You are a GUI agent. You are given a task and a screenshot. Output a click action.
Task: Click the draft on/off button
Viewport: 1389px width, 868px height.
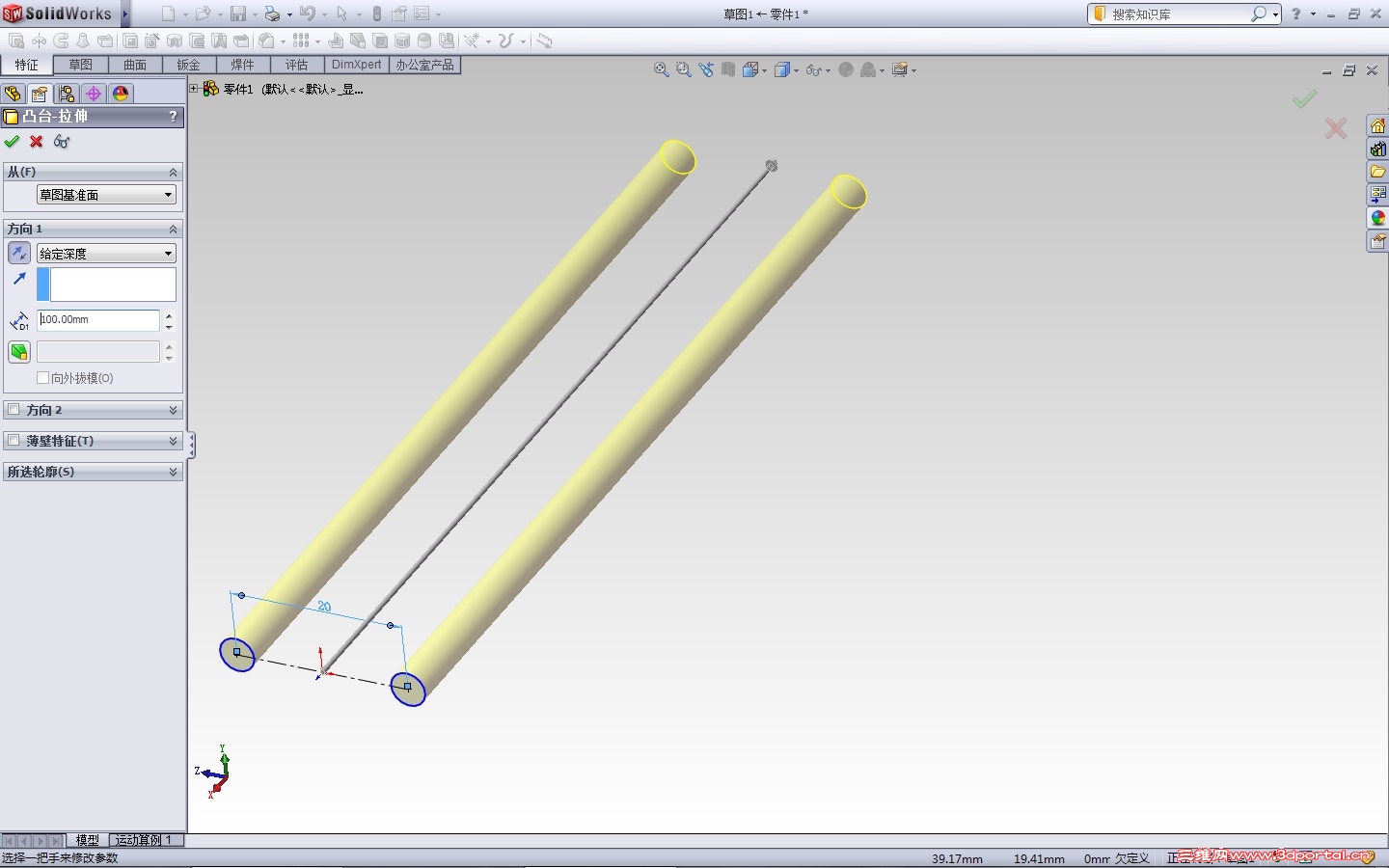19,352
